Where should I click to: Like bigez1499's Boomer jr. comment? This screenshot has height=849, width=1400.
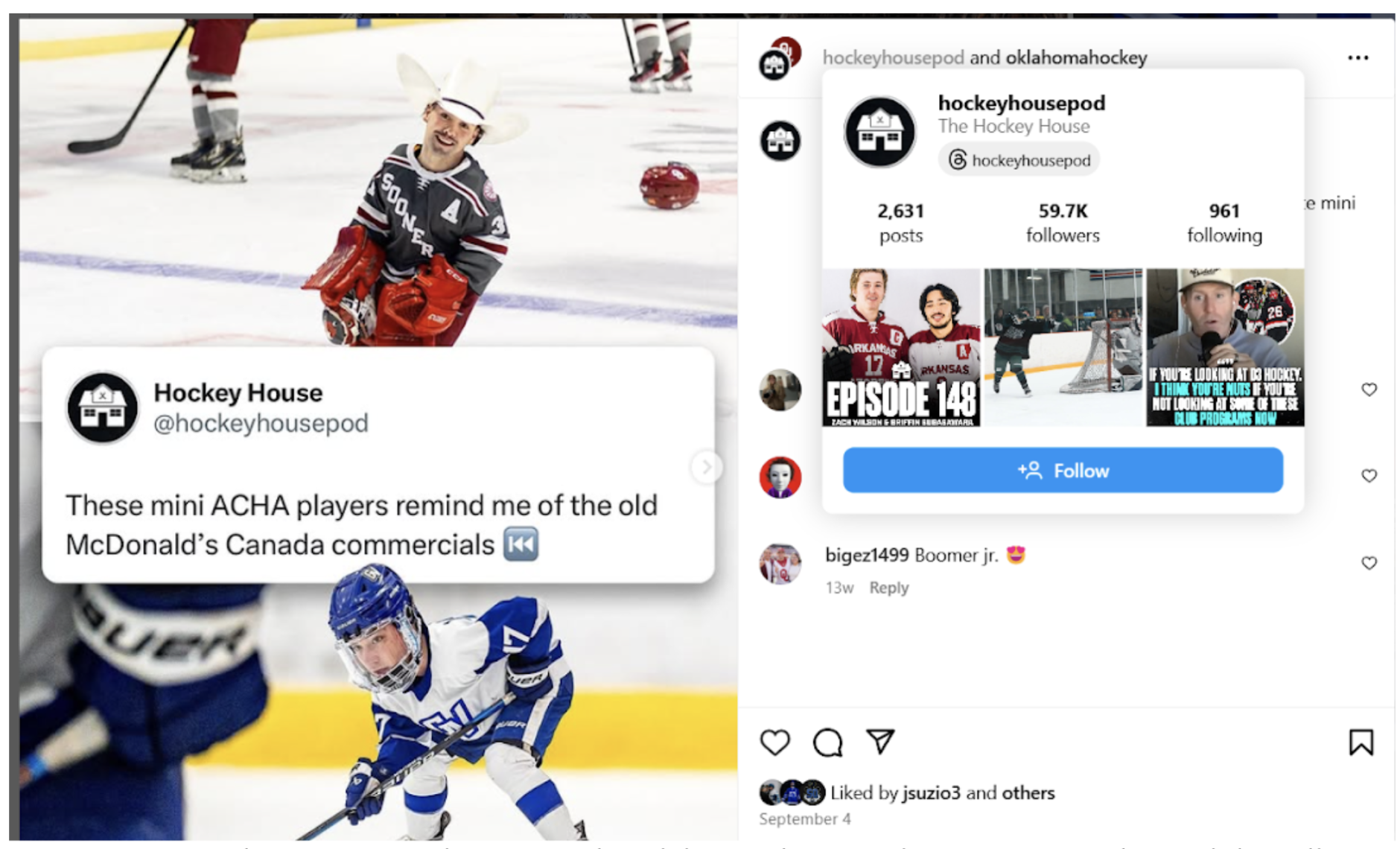tap(1369, 563)
